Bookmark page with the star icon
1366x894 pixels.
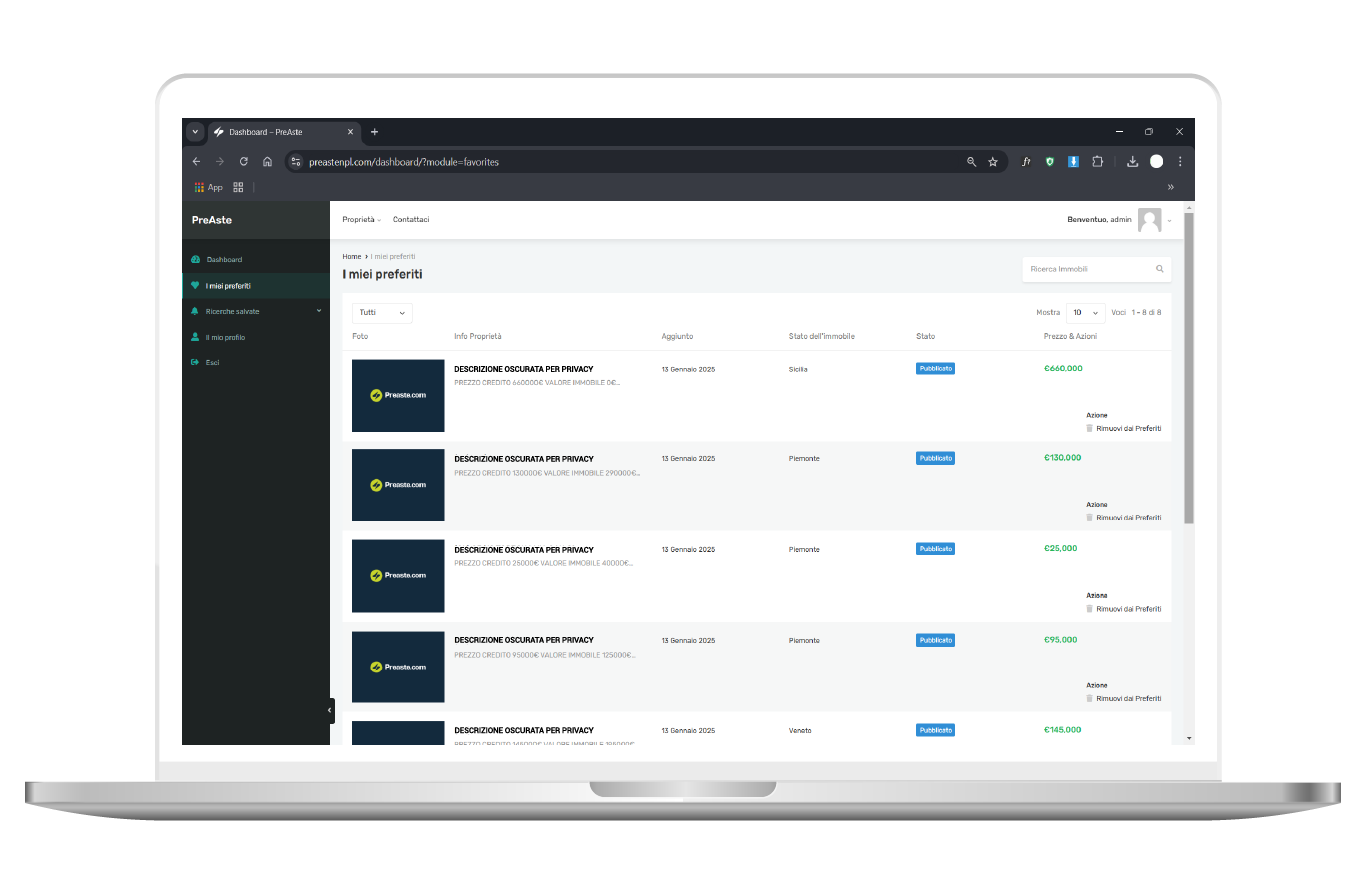click(993, 161)
